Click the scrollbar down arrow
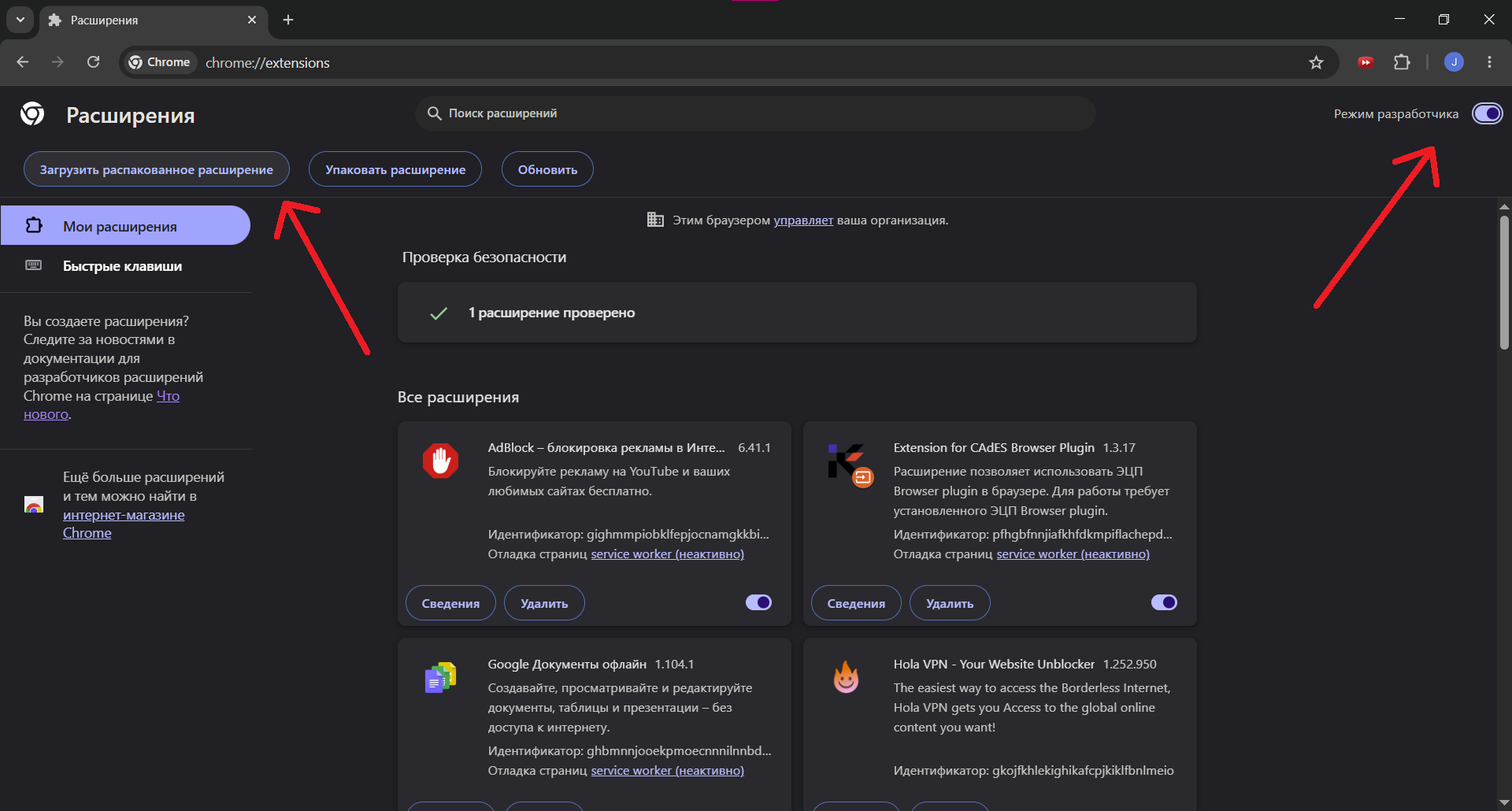Image resolution: width=1512 pixels, height=811 pixels. click(x=1504, y=803)
